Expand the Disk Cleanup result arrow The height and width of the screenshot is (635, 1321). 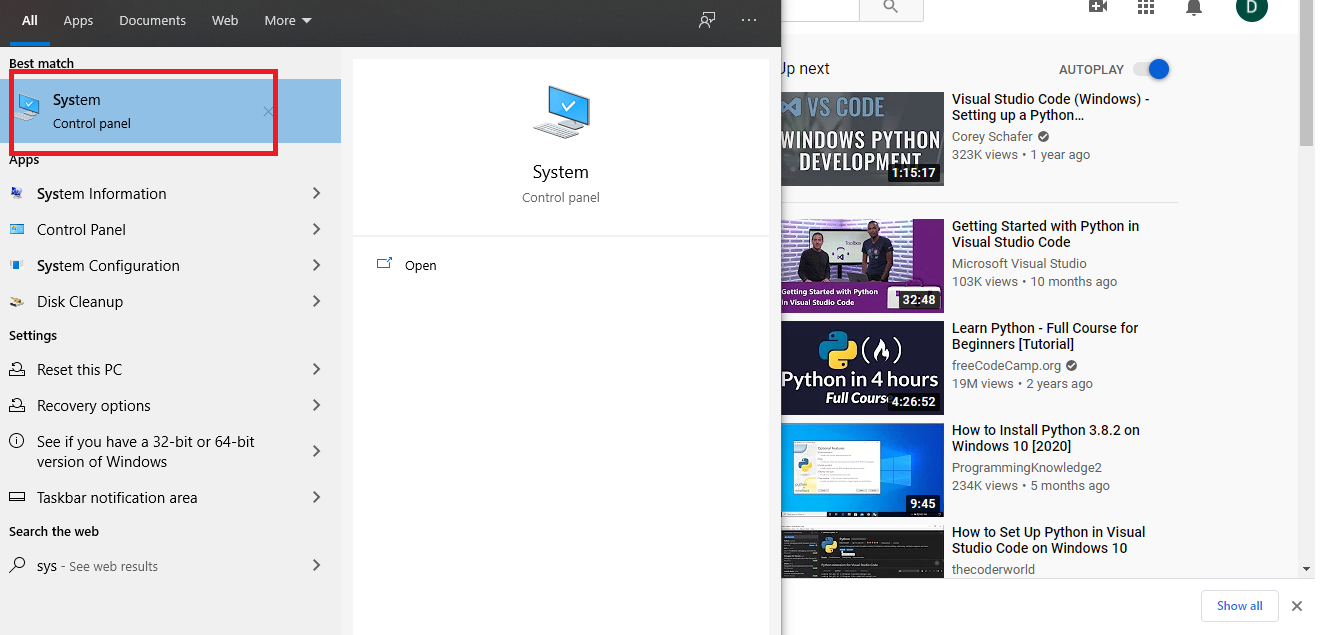point(316,301)
